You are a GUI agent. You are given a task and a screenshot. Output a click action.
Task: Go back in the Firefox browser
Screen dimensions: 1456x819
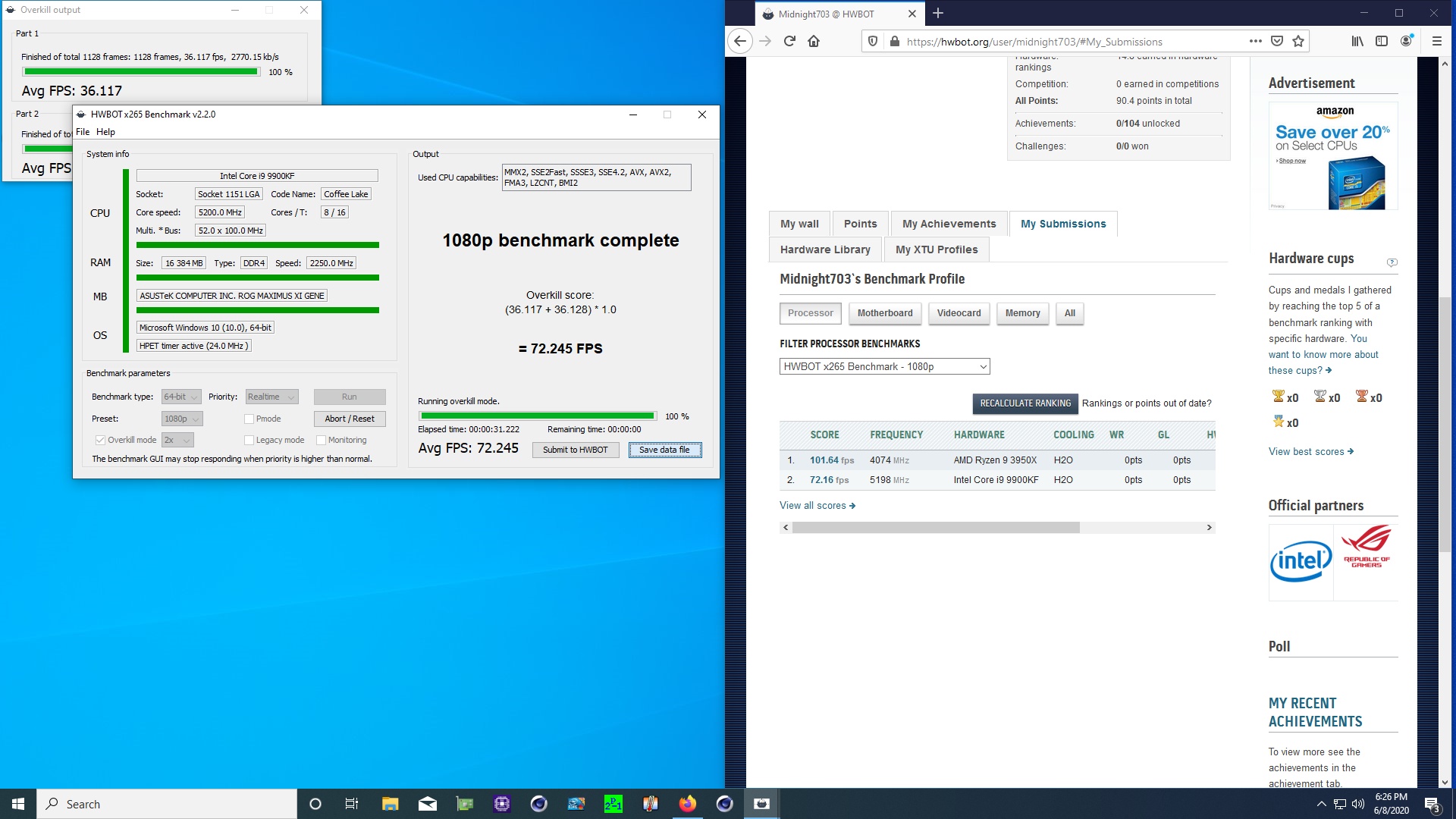[740, 41]
